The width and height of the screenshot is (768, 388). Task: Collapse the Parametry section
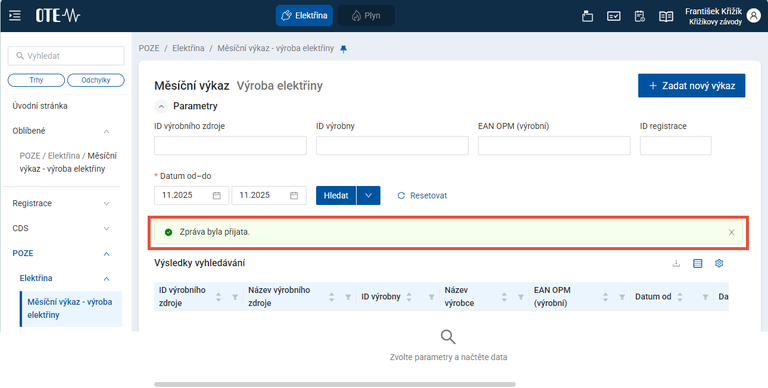[x=161, y=106]
